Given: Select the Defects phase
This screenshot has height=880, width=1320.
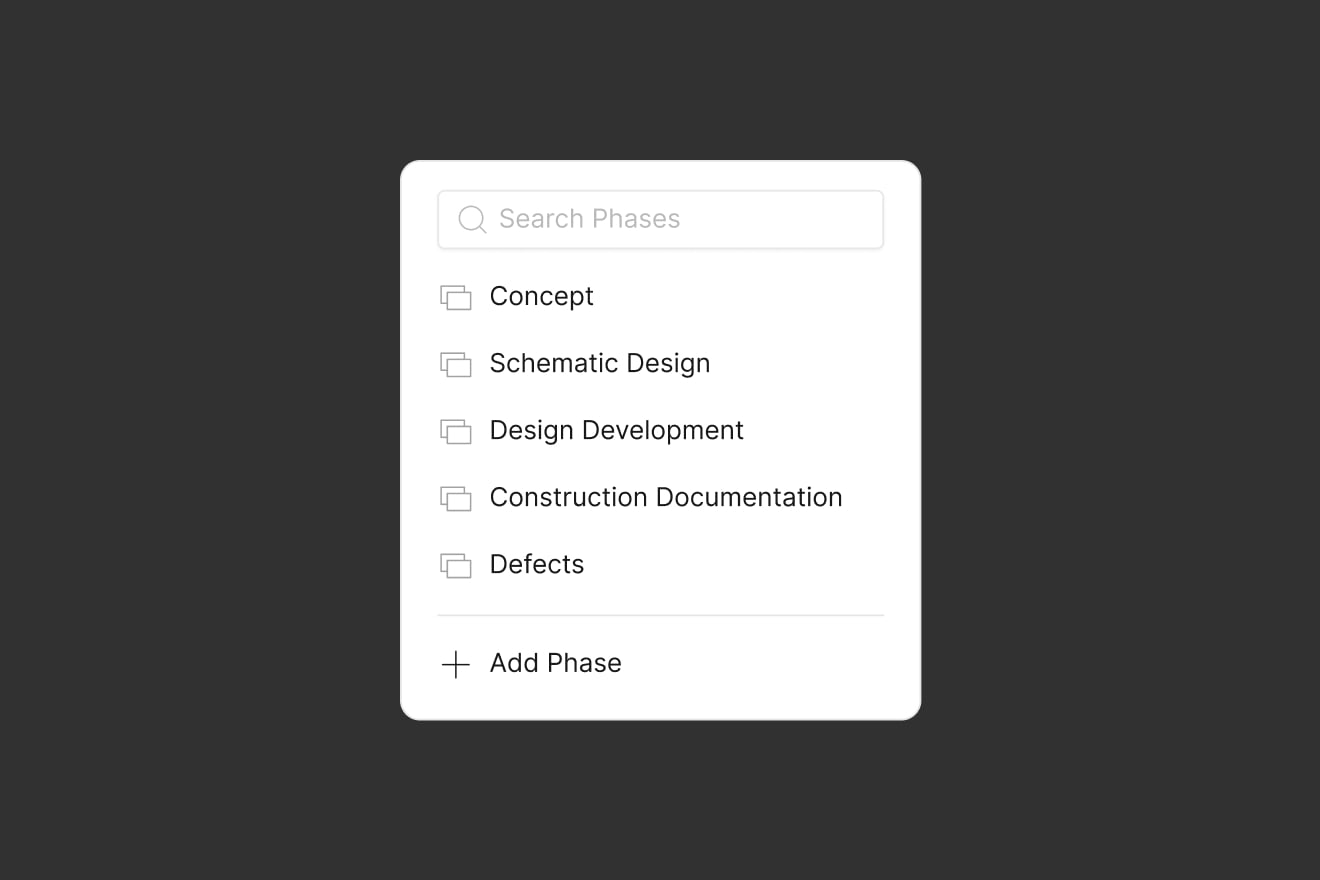Looking at the screenshot, I should [x=536, y=564].
